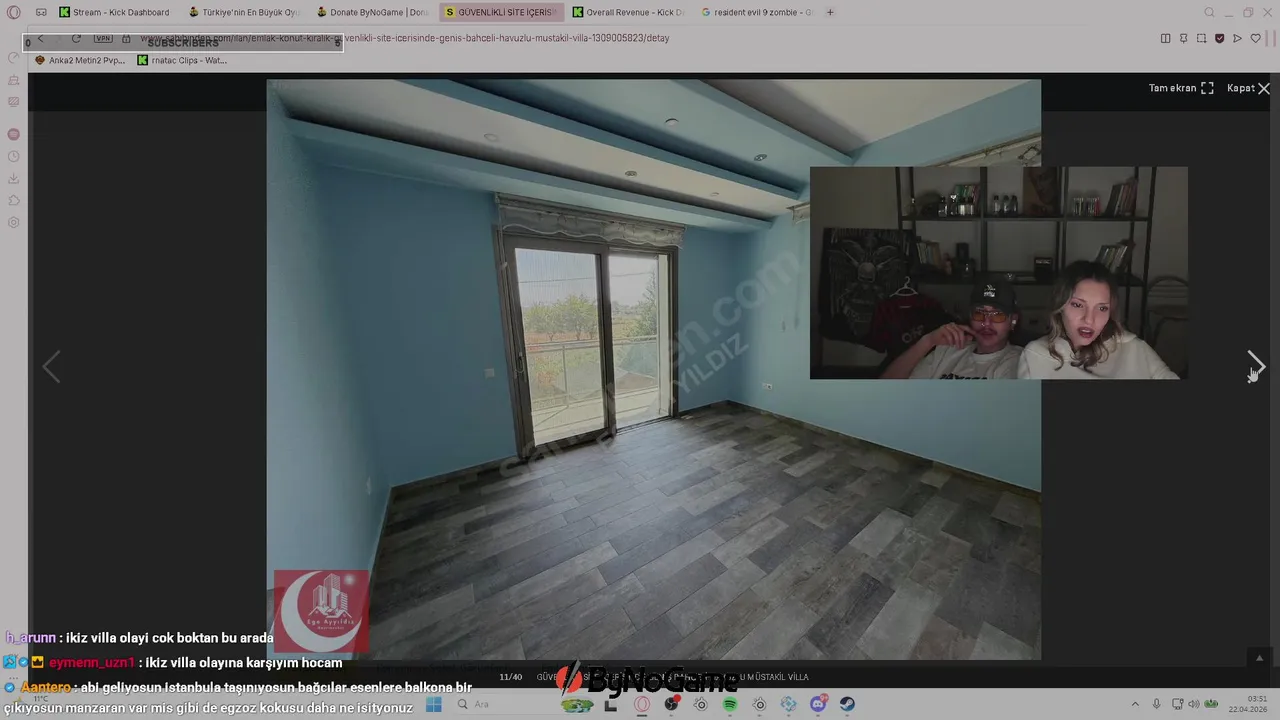Open sidebar history clock icon

[13, 157]
